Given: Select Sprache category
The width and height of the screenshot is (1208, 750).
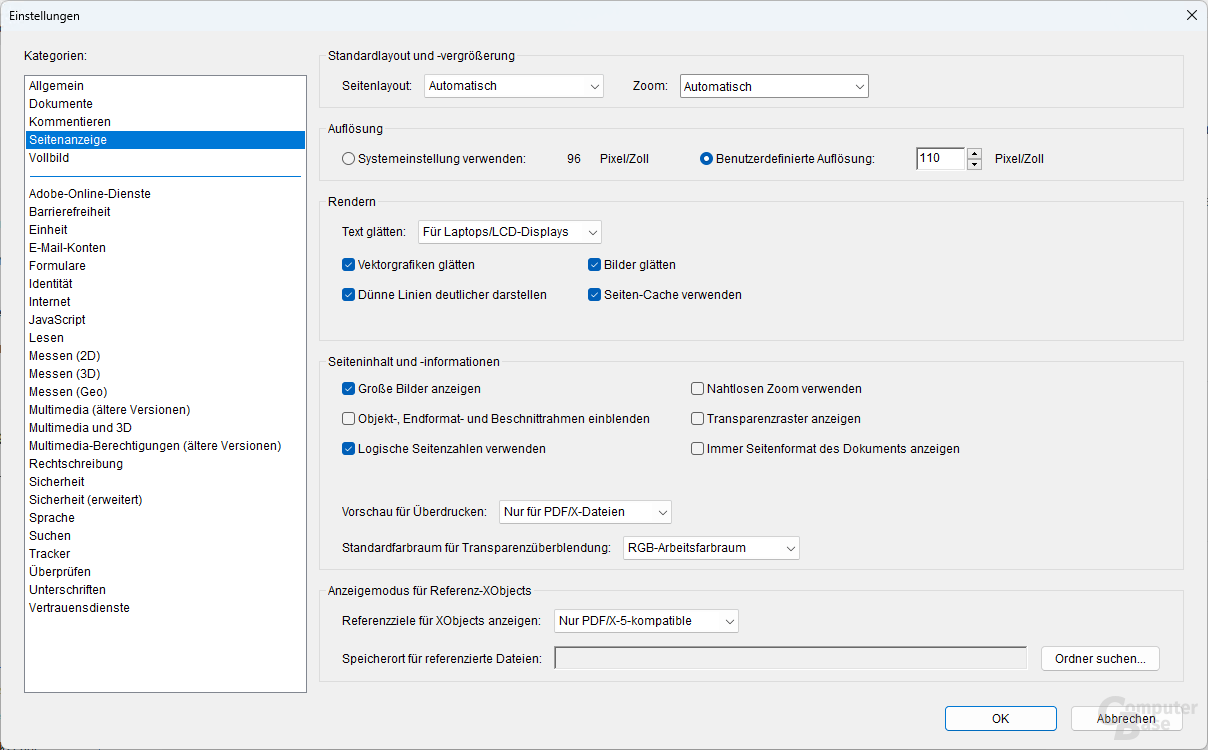Looking at the screenshot, I should point(165,518).
